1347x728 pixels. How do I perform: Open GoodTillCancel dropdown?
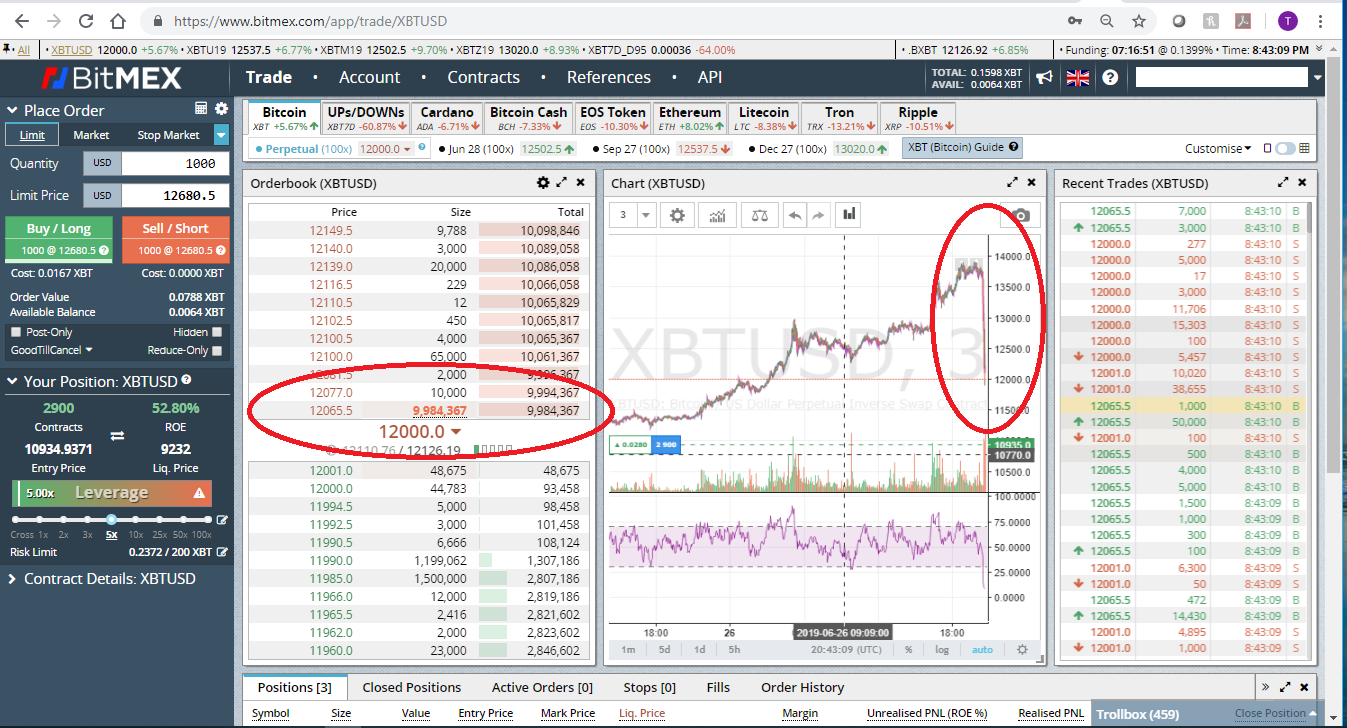51,350
